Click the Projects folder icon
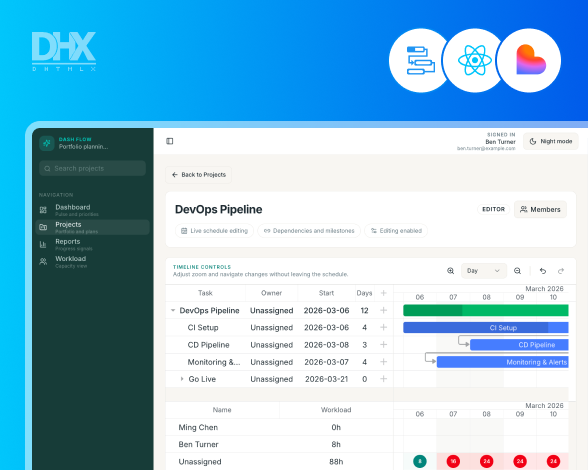Image resolution: width=588 pixels, height=470 pixels. tap(43, 227)
